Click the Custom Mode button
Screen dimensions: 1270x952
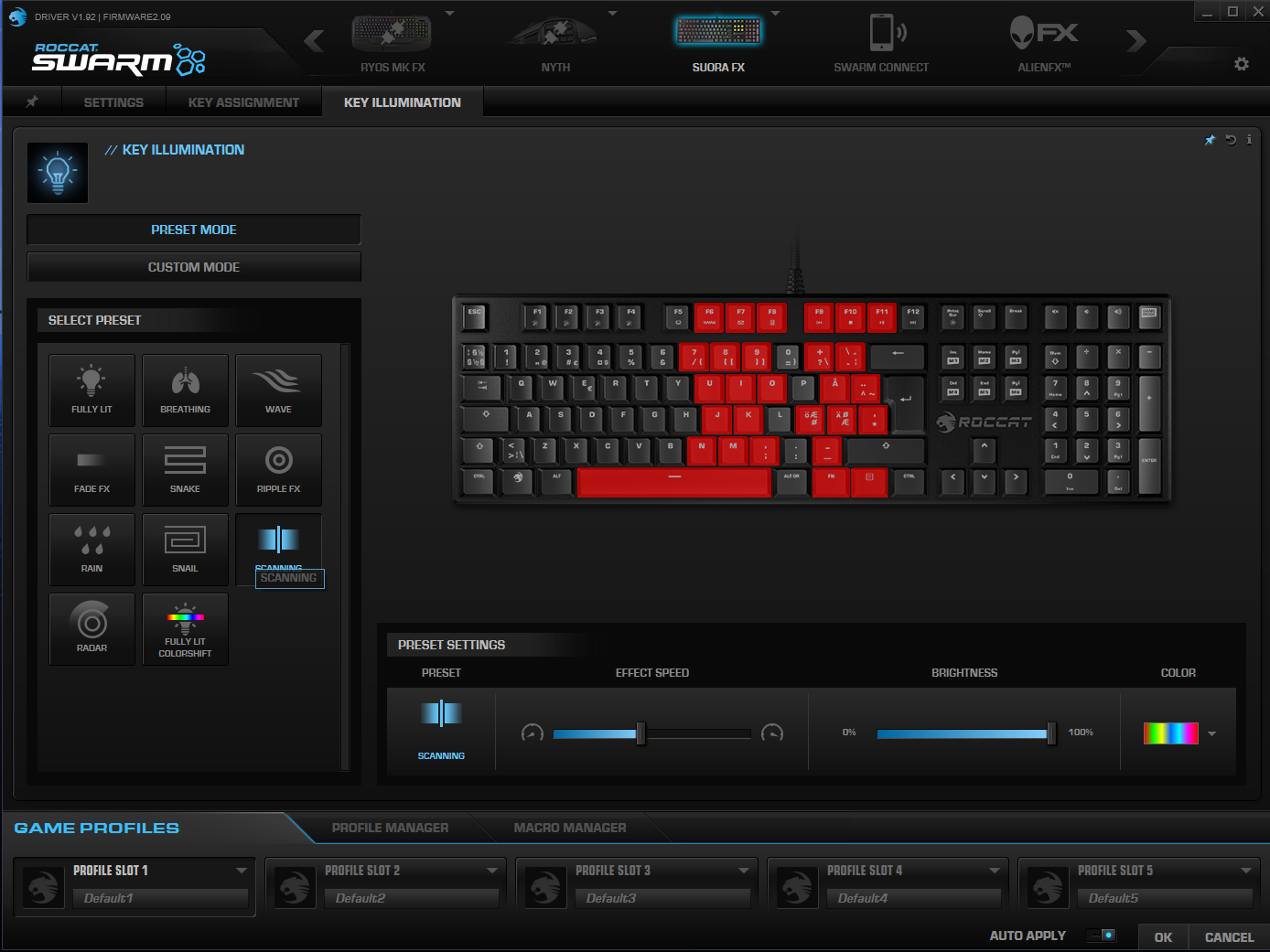click(194, 267)
